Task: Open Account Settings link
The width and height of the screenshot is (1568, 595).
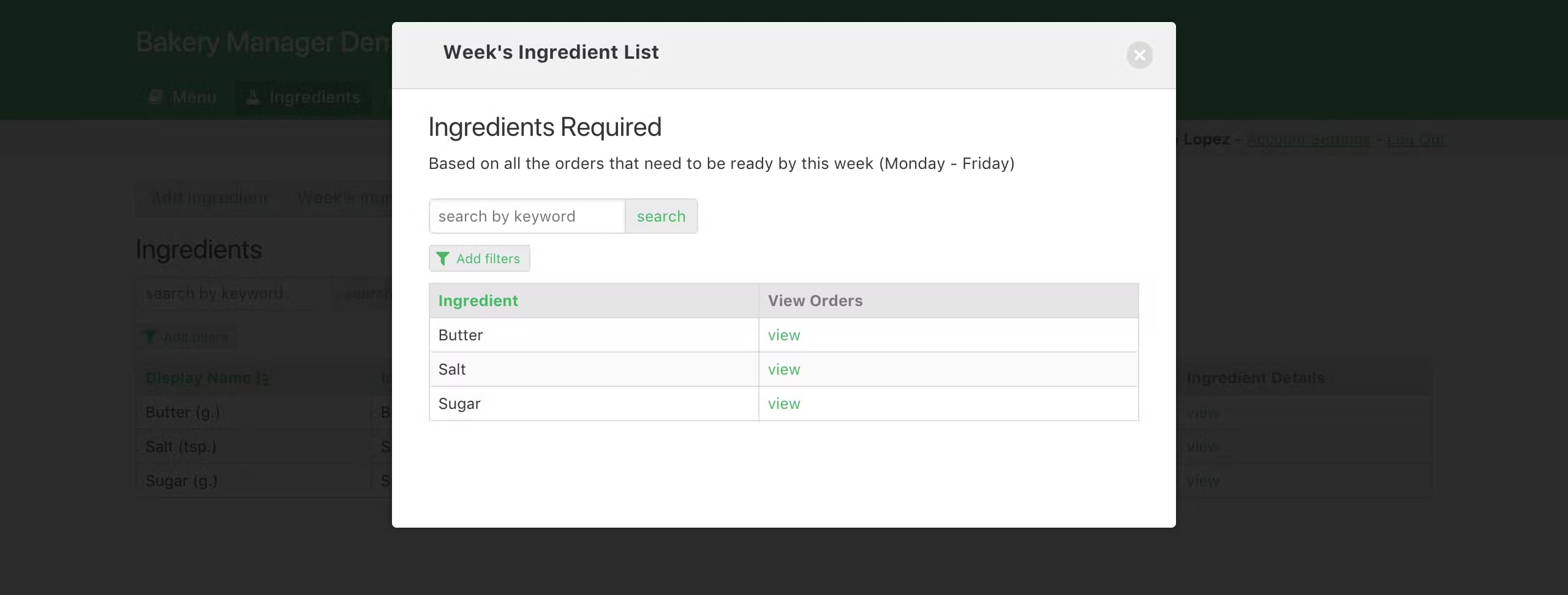Action: click(1308, 140)
